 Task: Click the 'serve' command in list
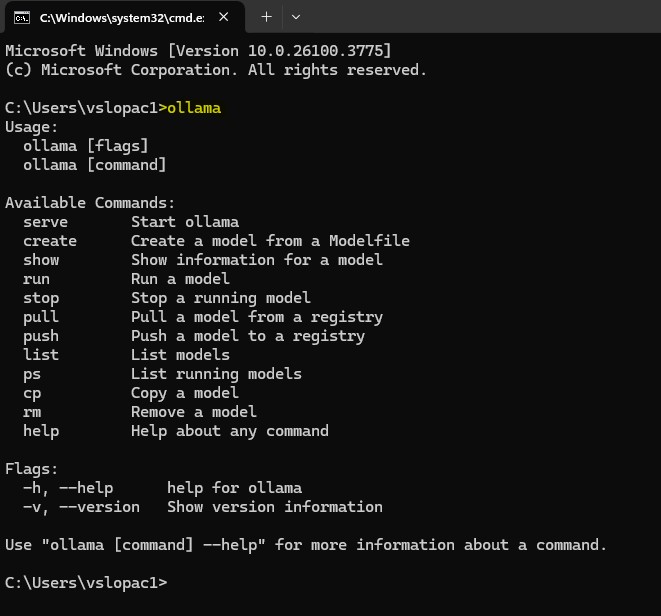(46, 222)
